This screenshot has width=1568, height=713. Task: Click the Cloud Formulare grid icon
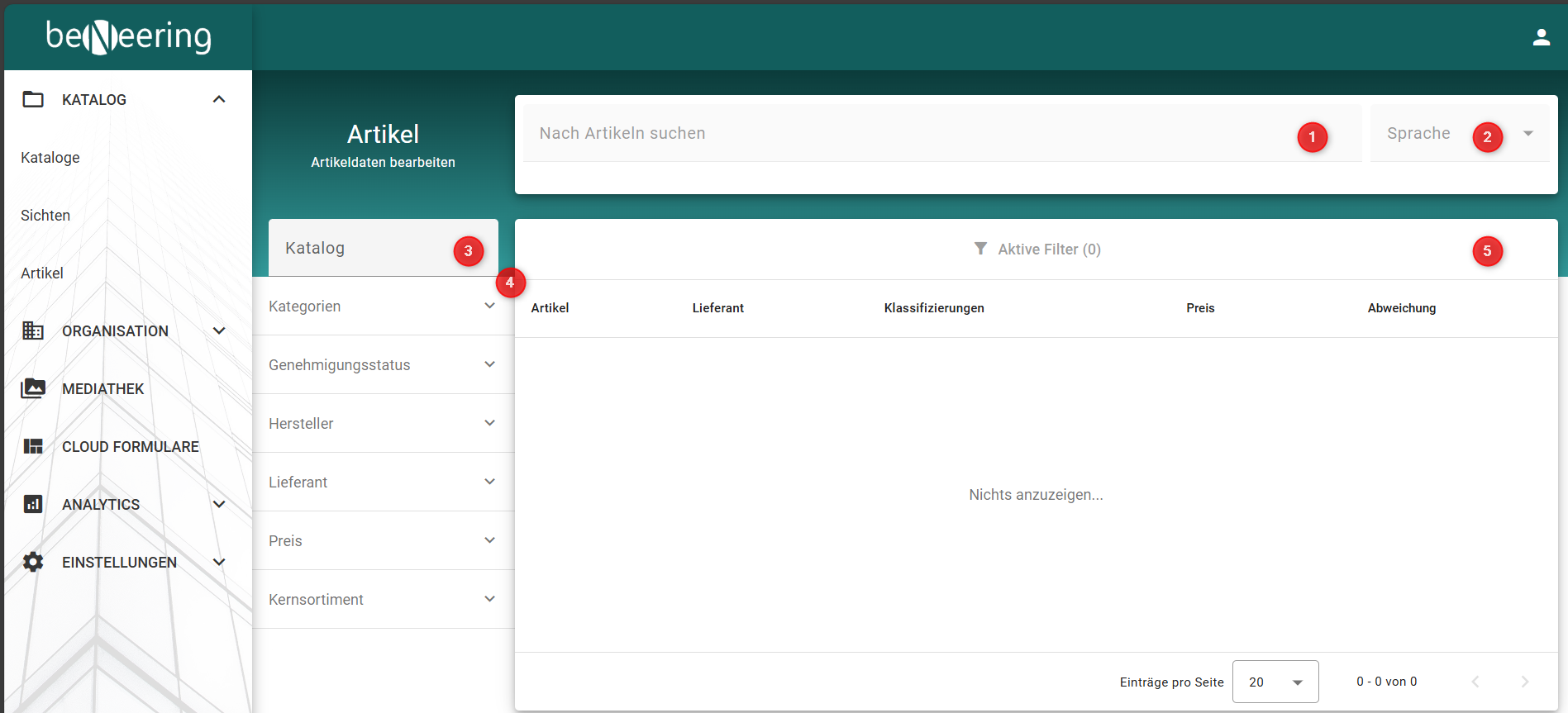33,446
